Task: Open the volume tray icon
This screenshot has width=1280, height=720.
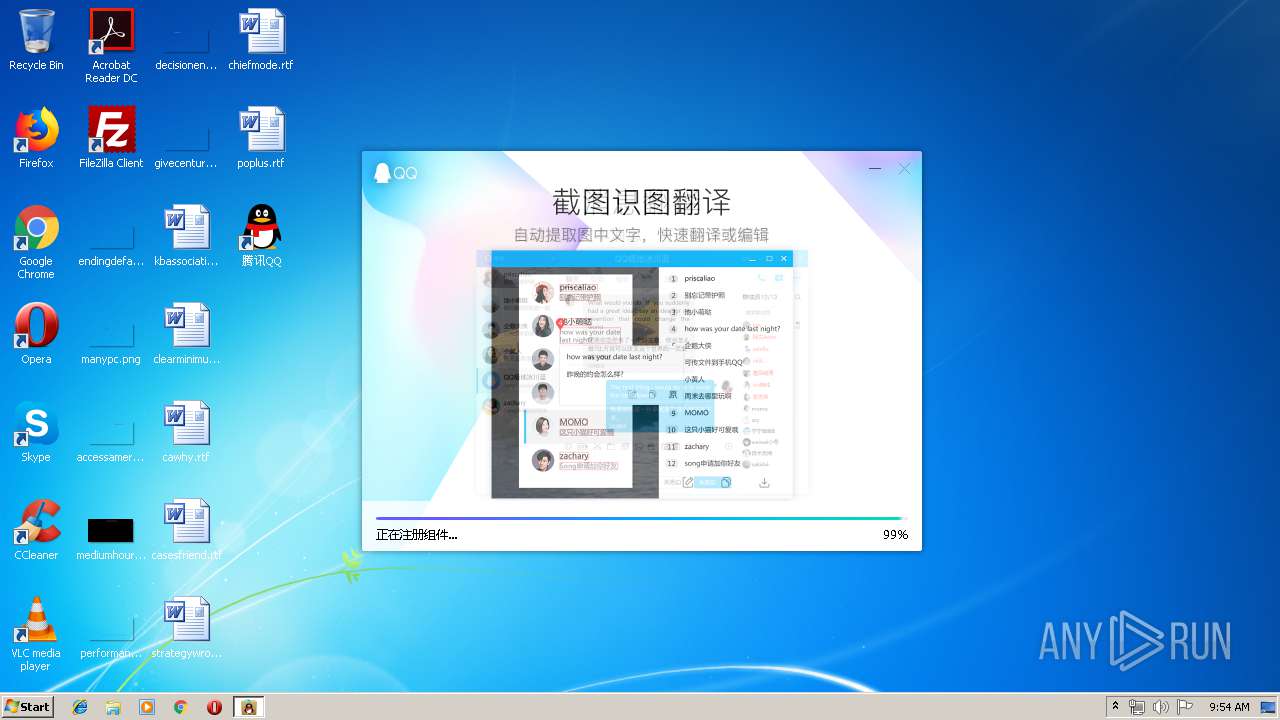Action: click(1161, 707)
